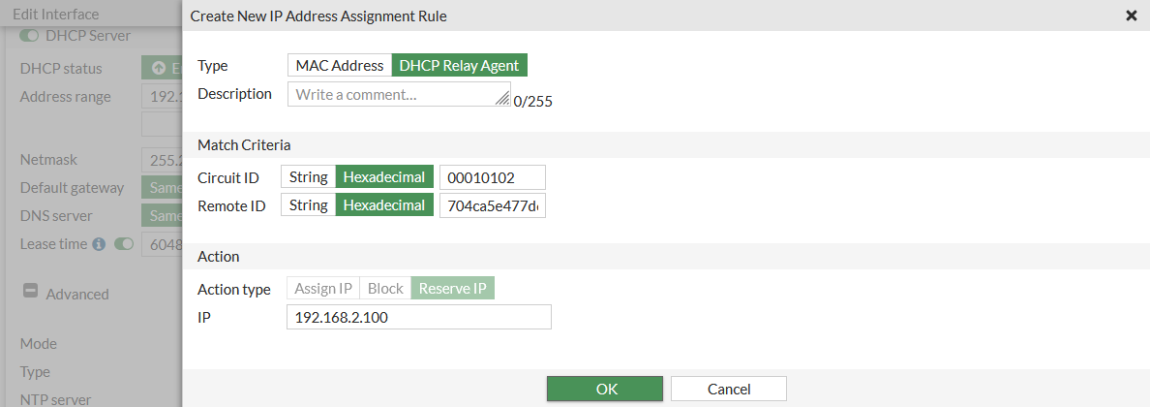Choose the Reserve IP action type
1150x407 pixels.
[453, 289]
